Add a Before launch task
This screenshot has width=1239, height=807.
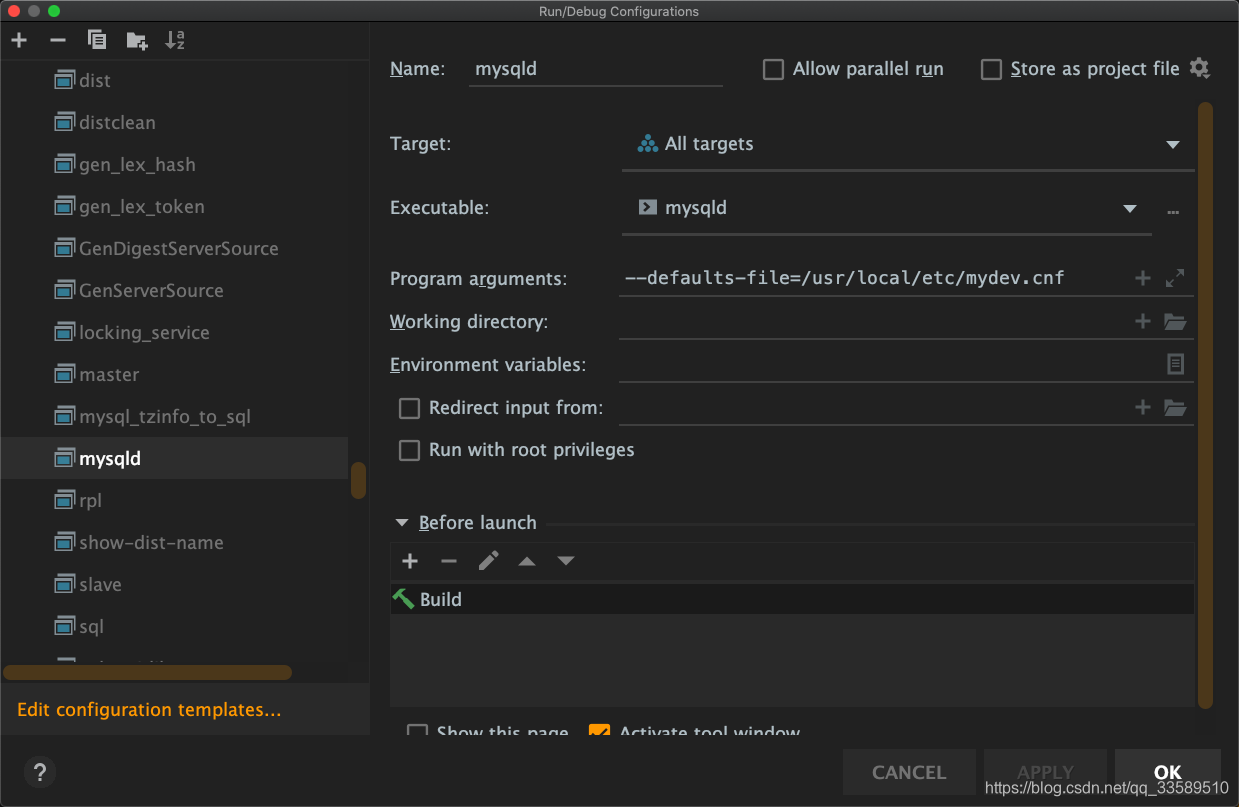410,561
